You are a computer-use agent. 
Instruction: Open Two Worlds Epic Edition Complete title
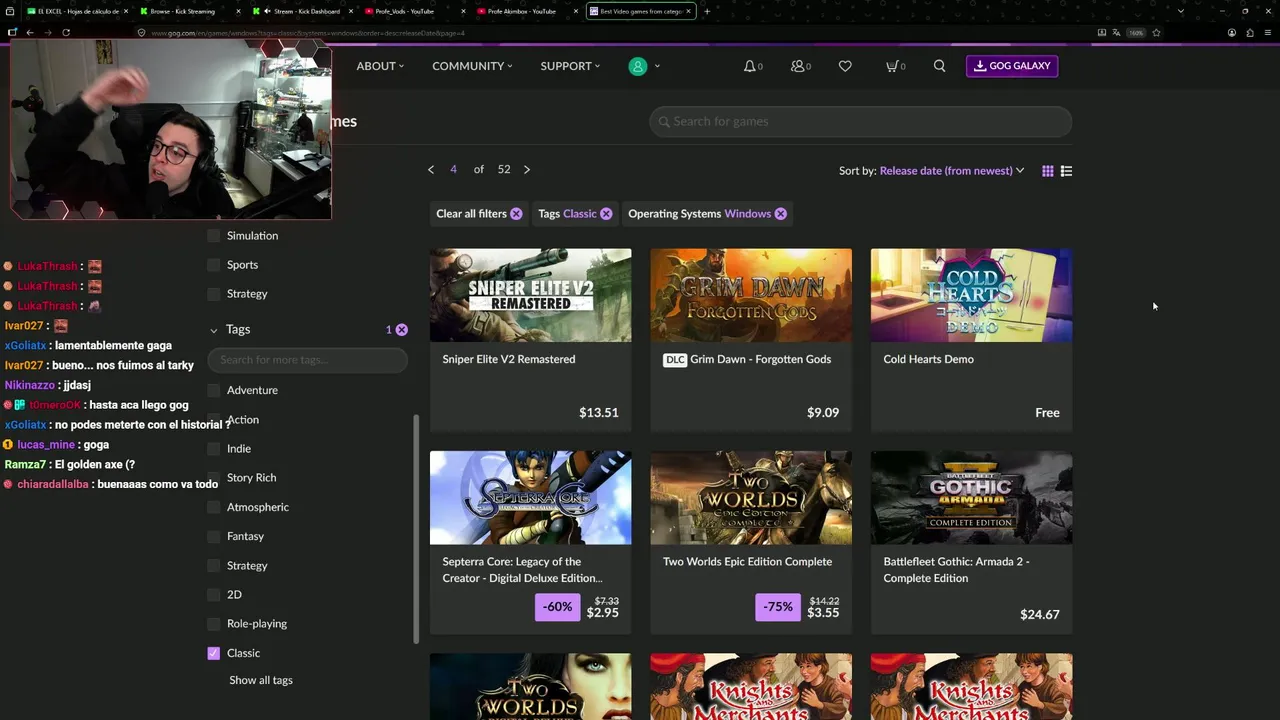(747, 562)
